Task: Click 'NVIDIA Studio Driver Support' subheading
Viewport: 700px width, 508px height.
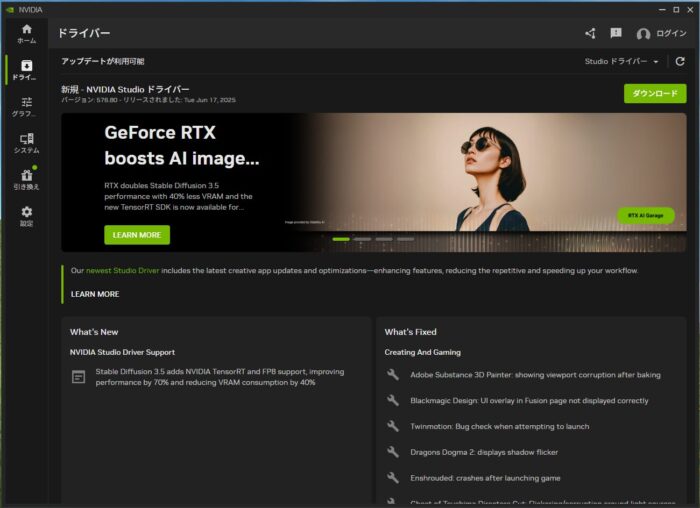Action: [x=122, y=352]
